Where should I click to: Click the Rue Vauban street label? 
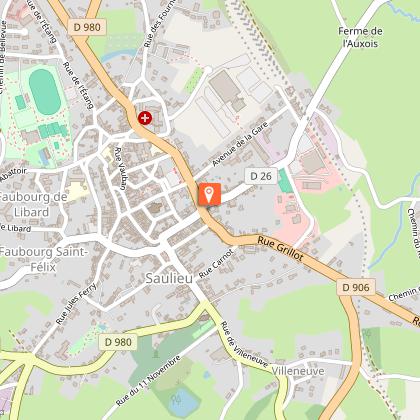point(120,169)
